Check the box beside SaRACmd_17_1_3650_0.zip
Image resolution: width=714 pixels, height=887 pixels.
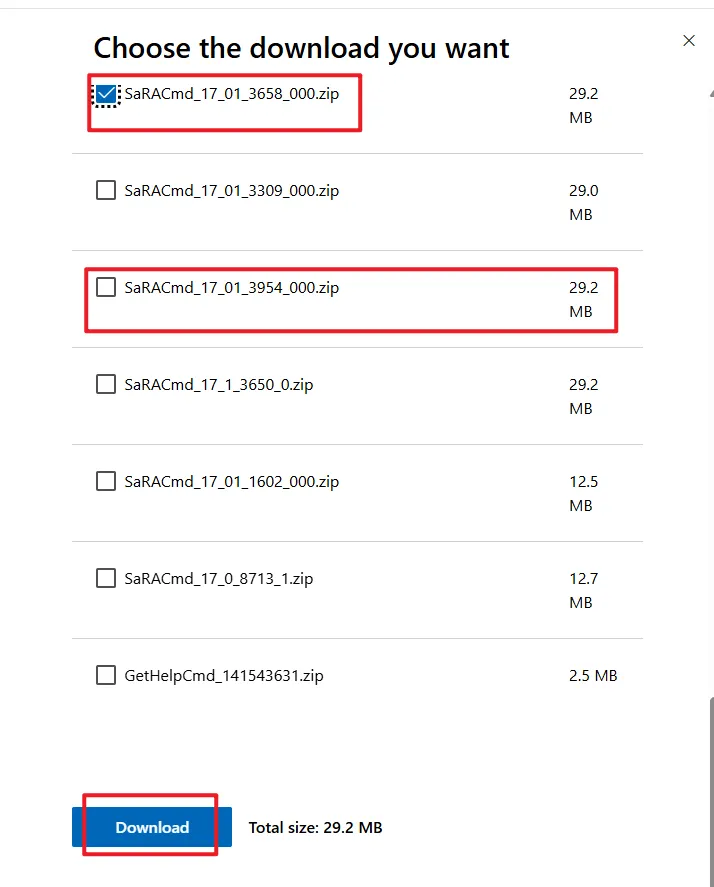click(x=106, y=384)
